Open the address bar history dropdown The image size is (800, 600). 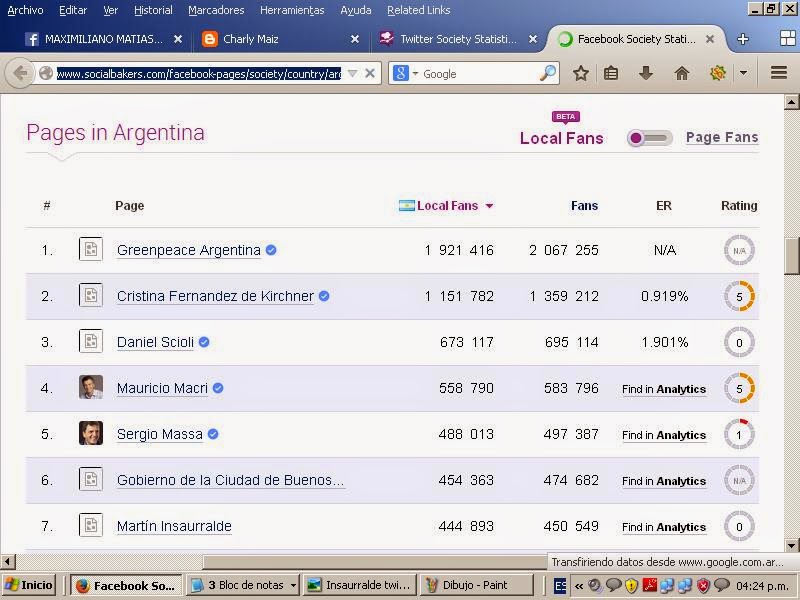[x=352, y=73]
